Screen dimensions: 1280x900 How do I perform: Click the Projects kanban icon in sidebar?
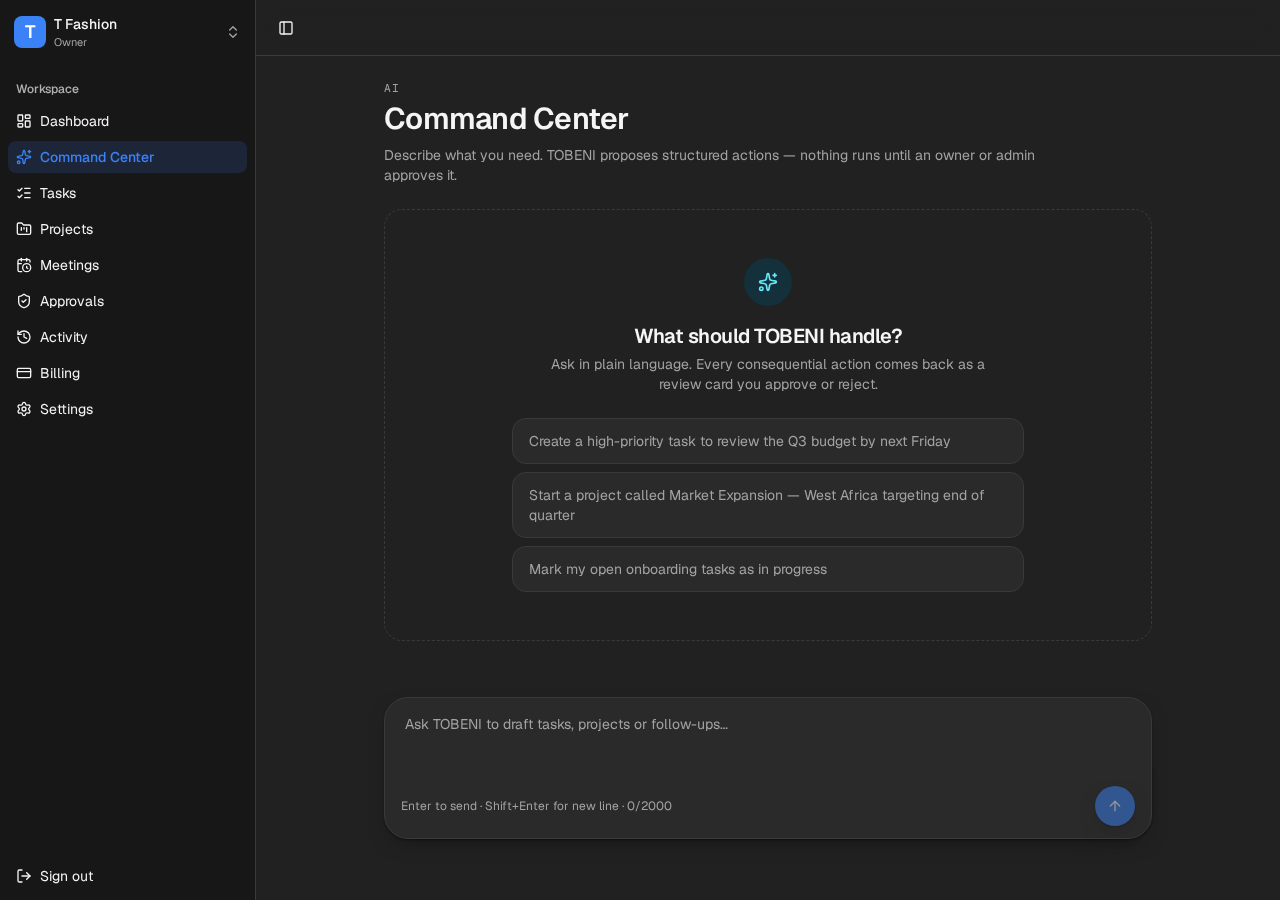[x=24, y=229]
